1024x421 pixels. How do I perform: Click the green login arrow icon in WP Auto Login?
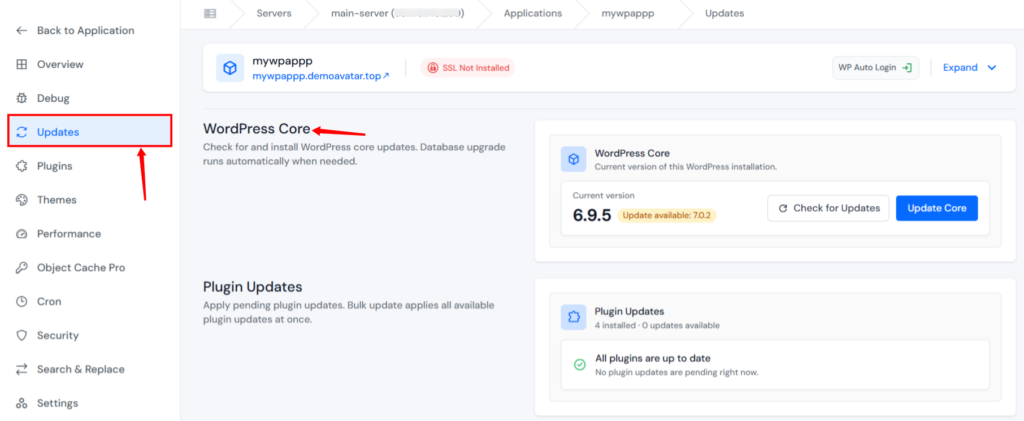tap(906, 68)
